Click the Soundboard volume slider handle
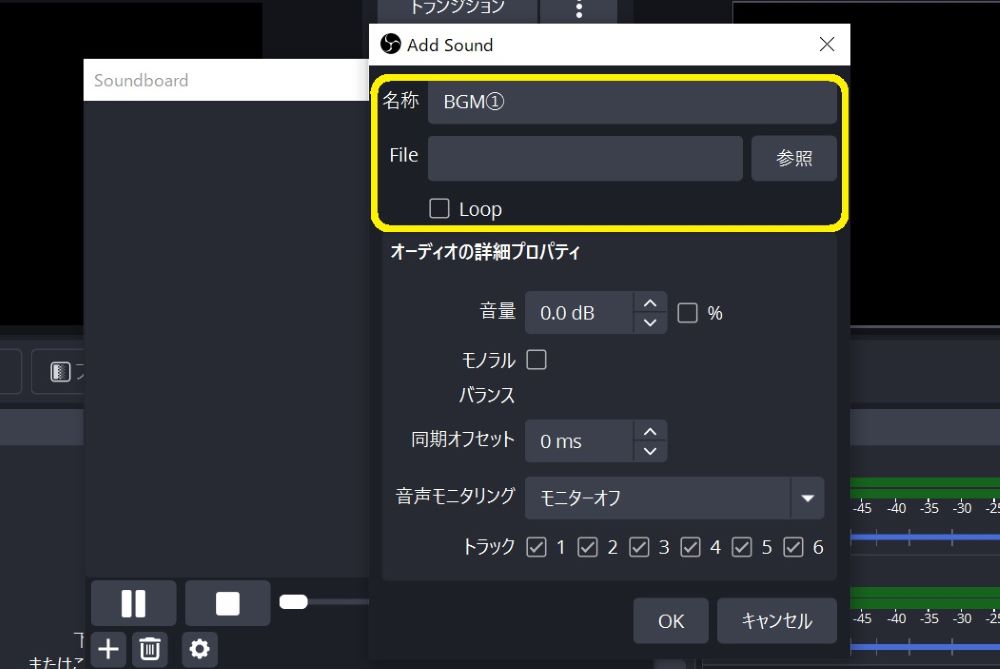Screen dimensions: 1000x669 [293, 602]
